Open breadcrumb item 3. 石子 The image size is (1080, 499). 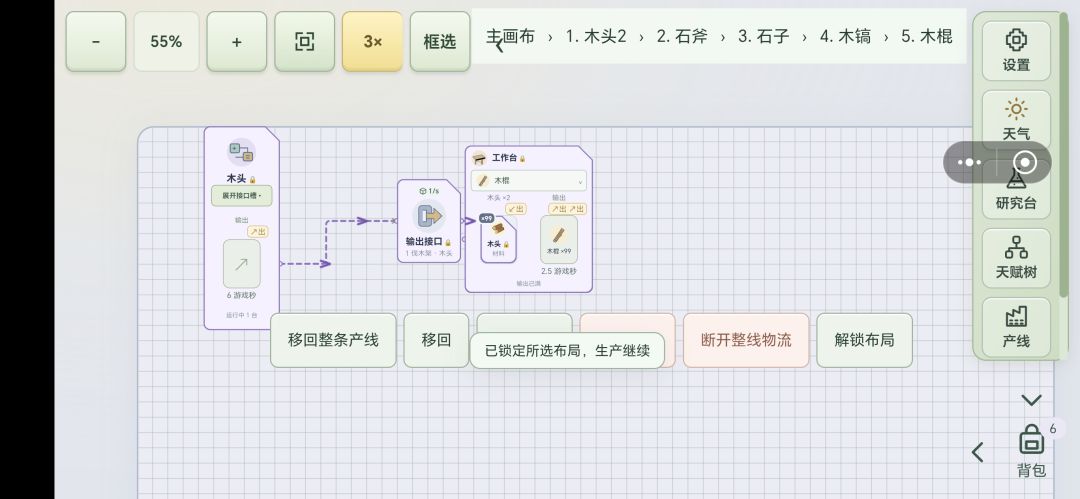(x=764, y=37)
